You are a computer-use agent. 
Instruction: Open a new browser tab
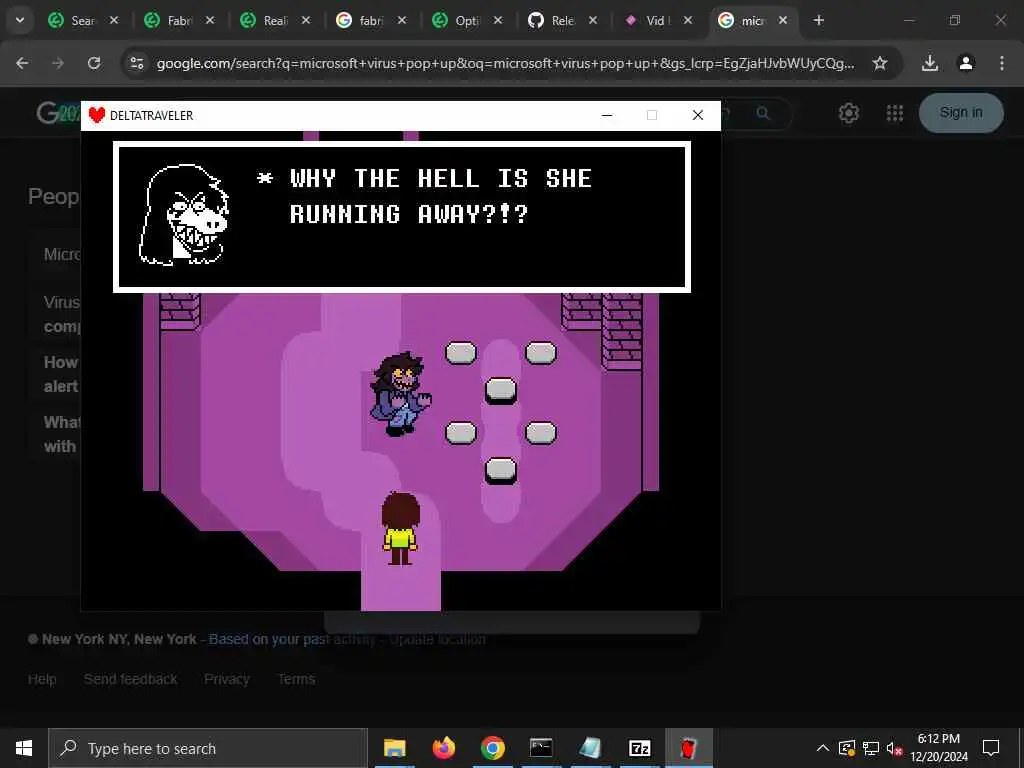tap(819, 20)
